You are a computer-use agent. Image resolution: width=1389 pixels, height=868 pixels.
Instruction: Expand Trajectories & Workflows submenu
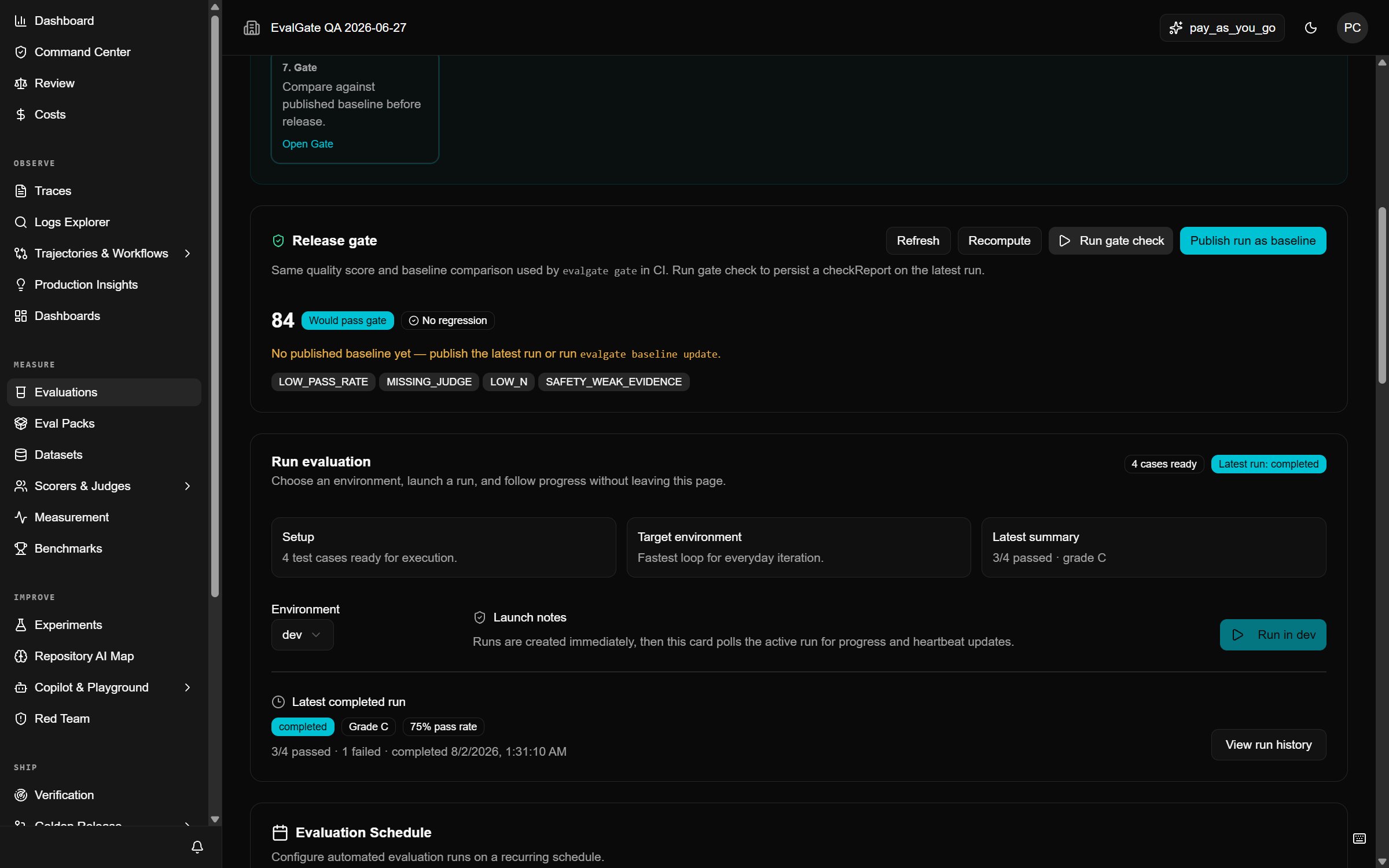coord(187,253)
